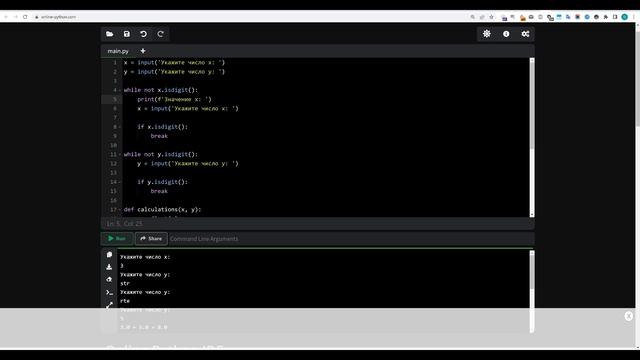
Task: Click 'while not x.isdigit():' on line 4
Action: click(x=161, y=90)
